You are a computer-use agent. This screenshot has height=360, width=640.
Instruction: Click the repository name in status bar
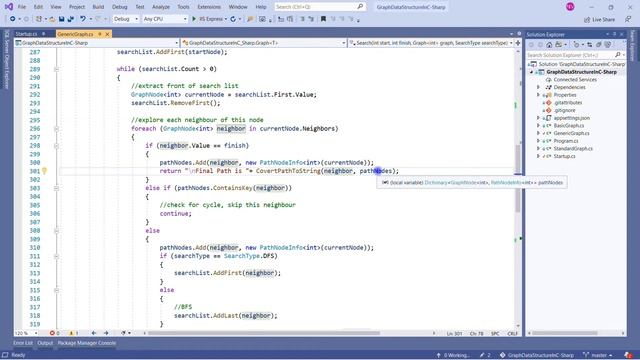[x=541, y=355]
